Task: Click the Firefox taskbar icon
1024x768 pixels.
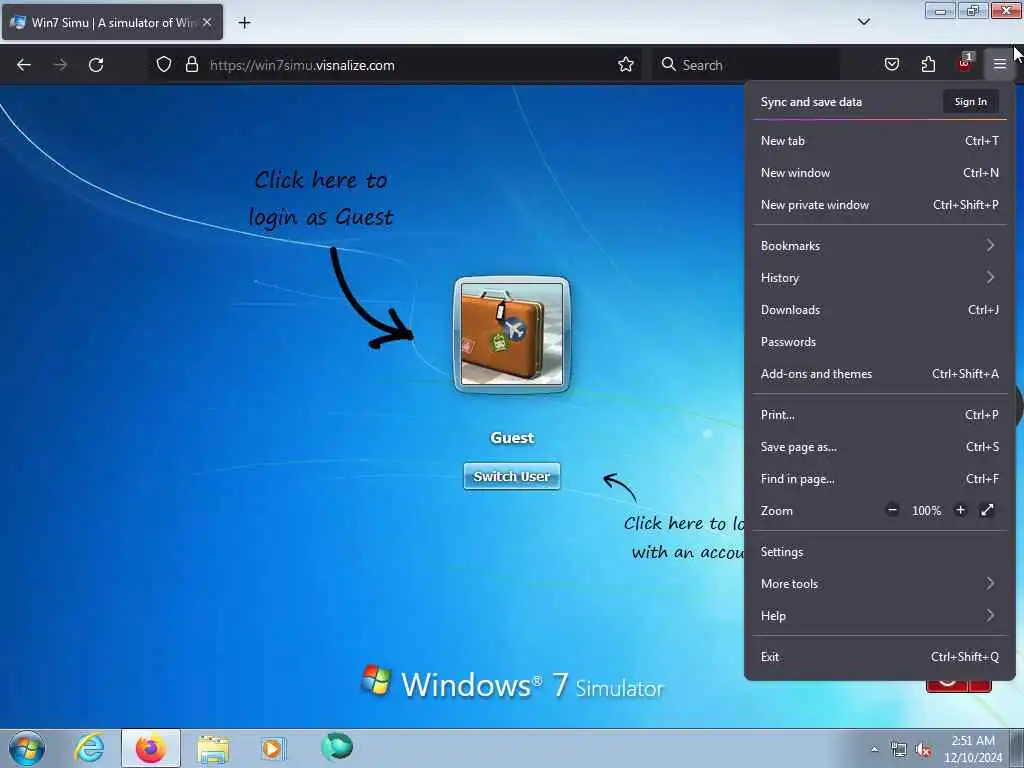Action: click(150, 748)
